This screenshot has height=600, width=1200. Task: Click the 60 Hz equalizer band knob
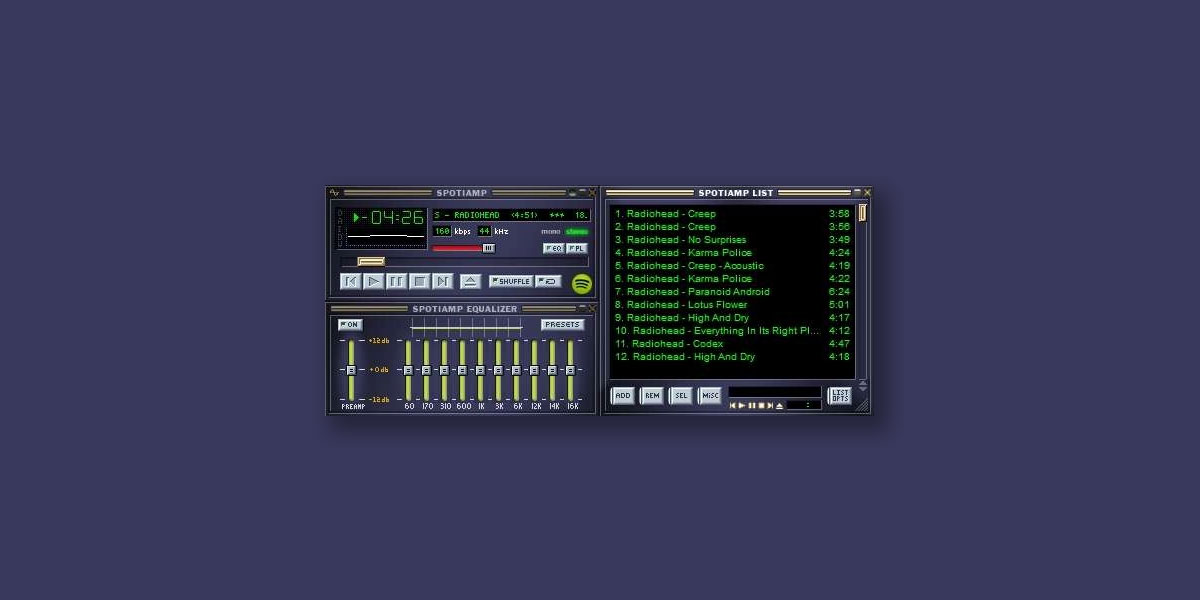point(408,370)
